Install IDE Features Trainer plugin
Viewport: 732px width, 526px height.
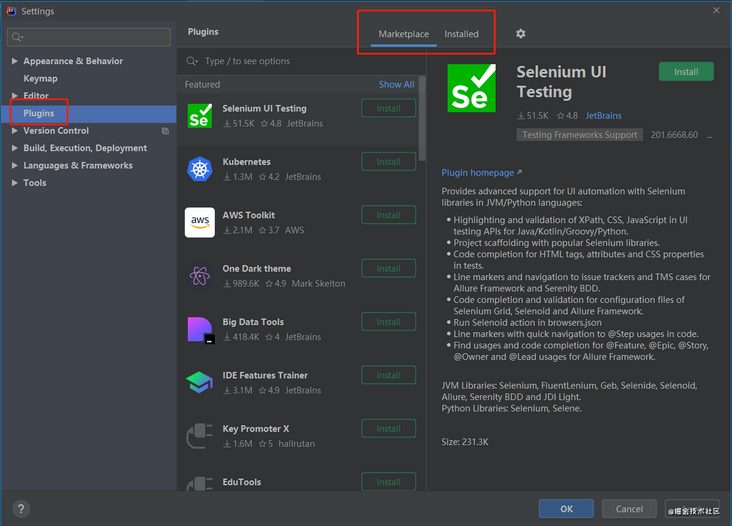(x=388, y=375)
